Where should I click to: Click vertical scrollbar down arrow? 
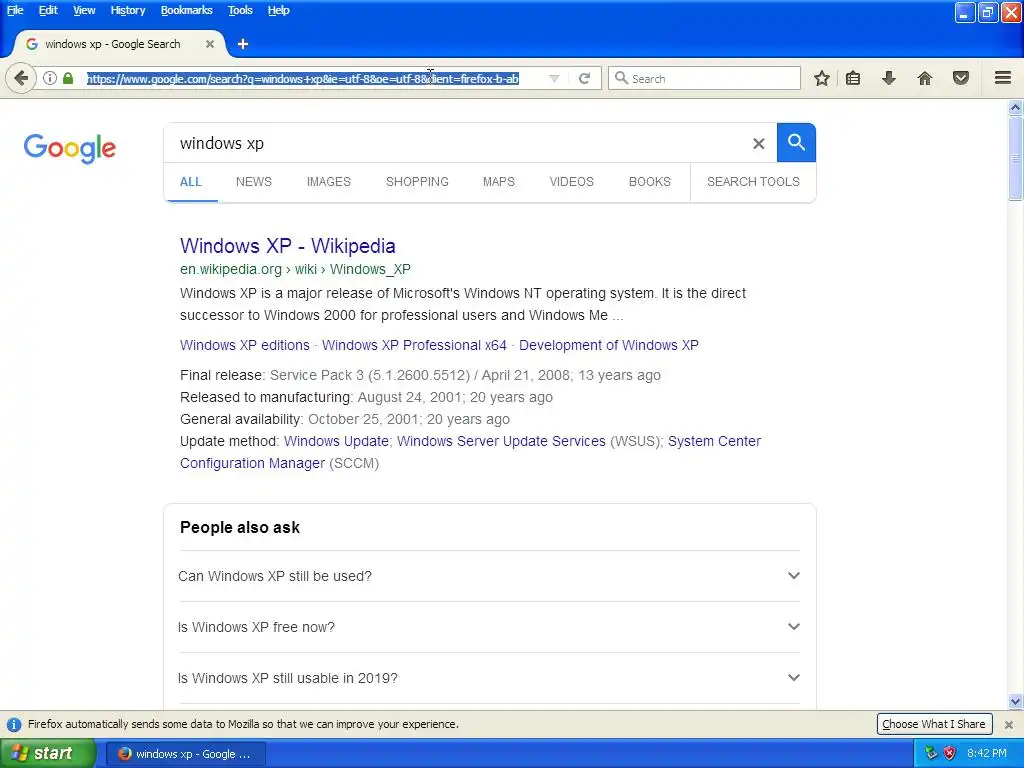tap(1015, 701)
